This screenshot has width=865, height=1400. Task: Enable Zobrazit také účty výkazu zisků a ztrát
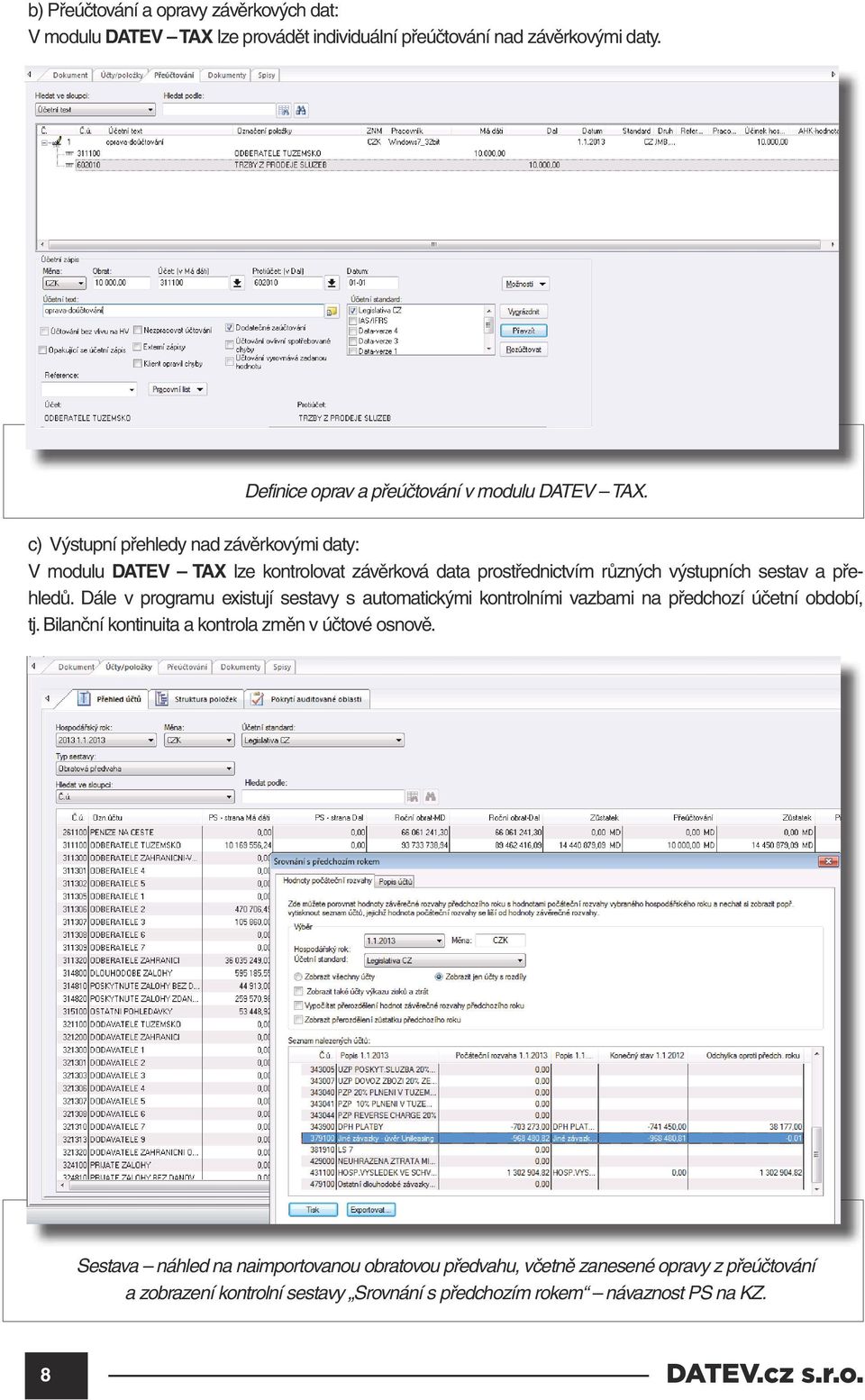click(299, 991)
